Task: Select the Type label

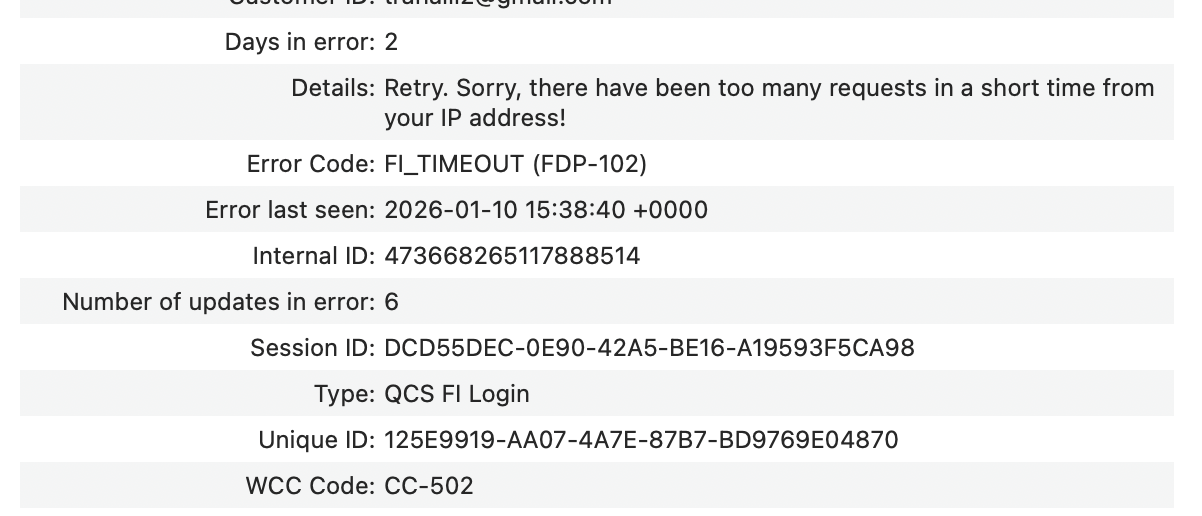Action: [345, 394]
